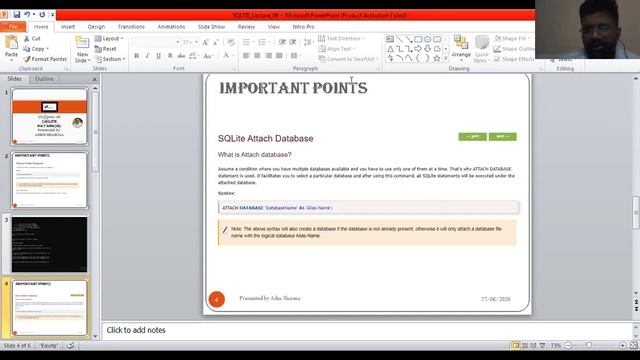
Task: Open Align Text dropdown
Action: tap(337, 49)
